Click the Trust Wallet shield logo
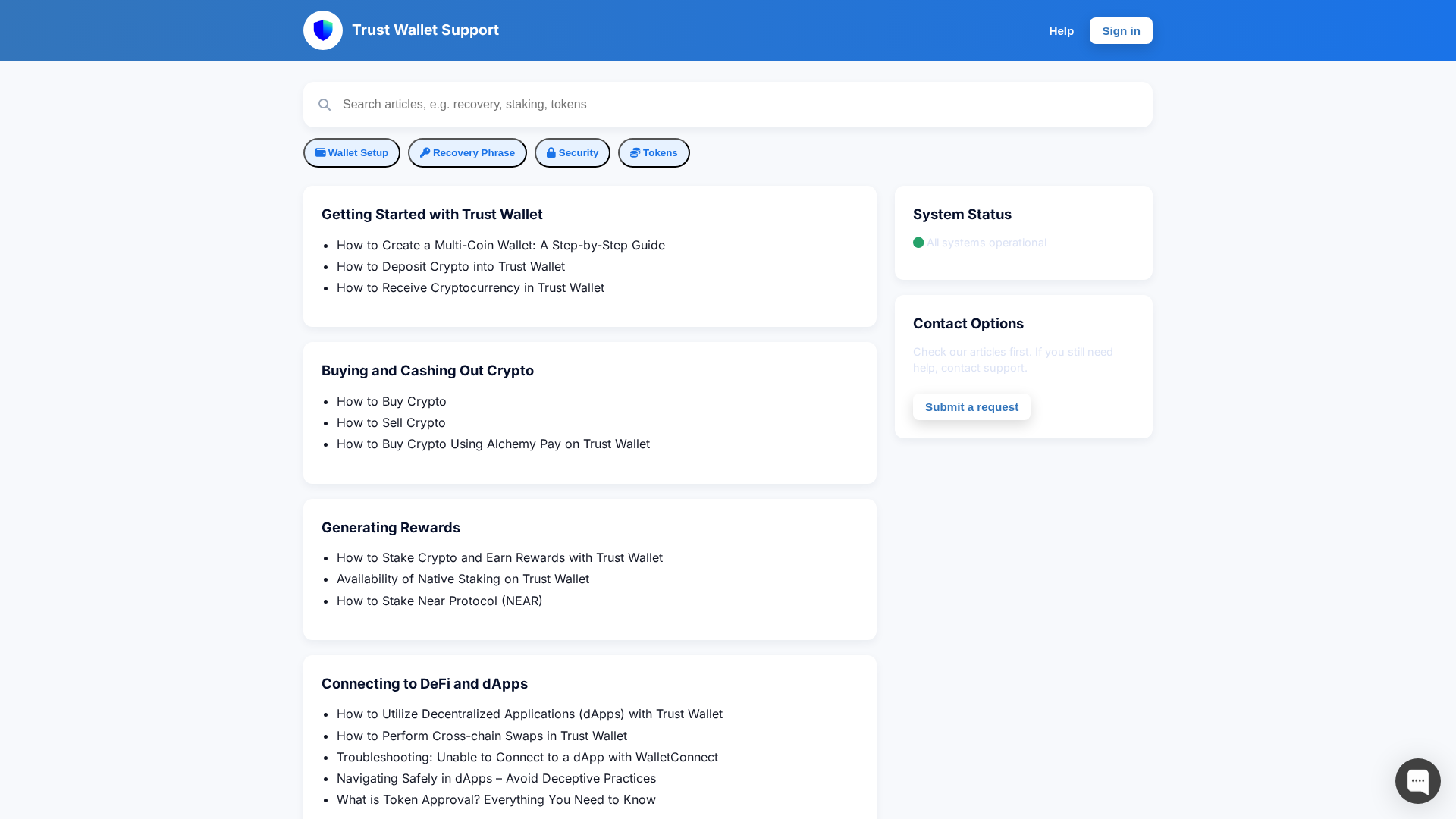The width and height of the screenshot is (1456, 819). point(323,30)
